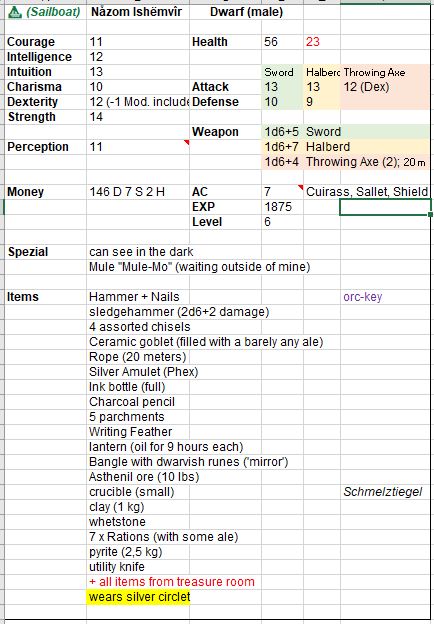Select the 'Dwarf (male)' cell

[246, 12]
